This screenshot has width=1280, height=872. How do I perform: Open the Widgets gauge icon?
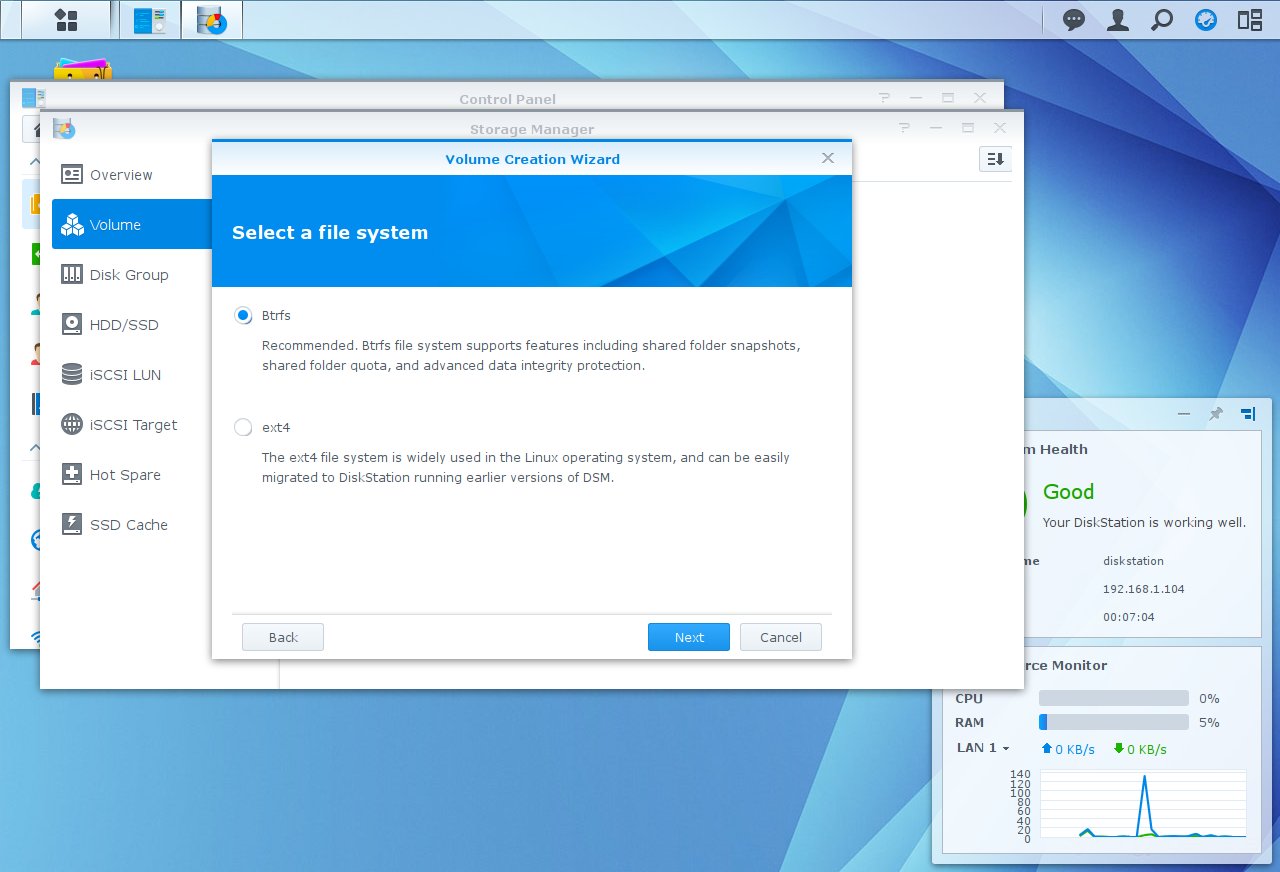1206,20
